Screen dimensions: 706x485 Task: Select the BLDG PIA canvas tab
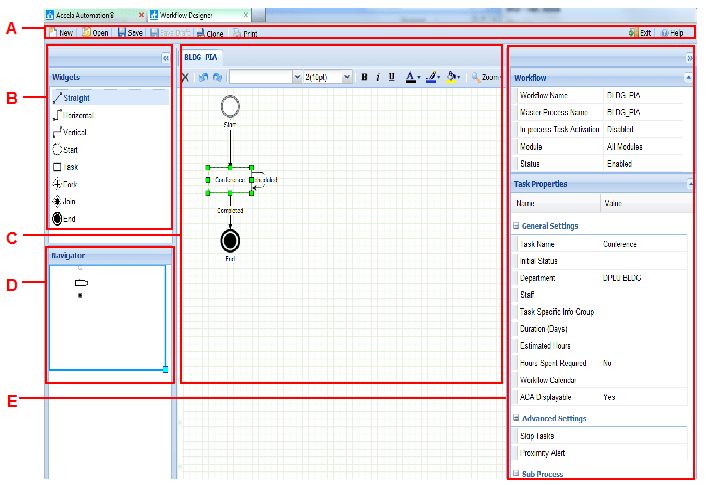(203, 57)
